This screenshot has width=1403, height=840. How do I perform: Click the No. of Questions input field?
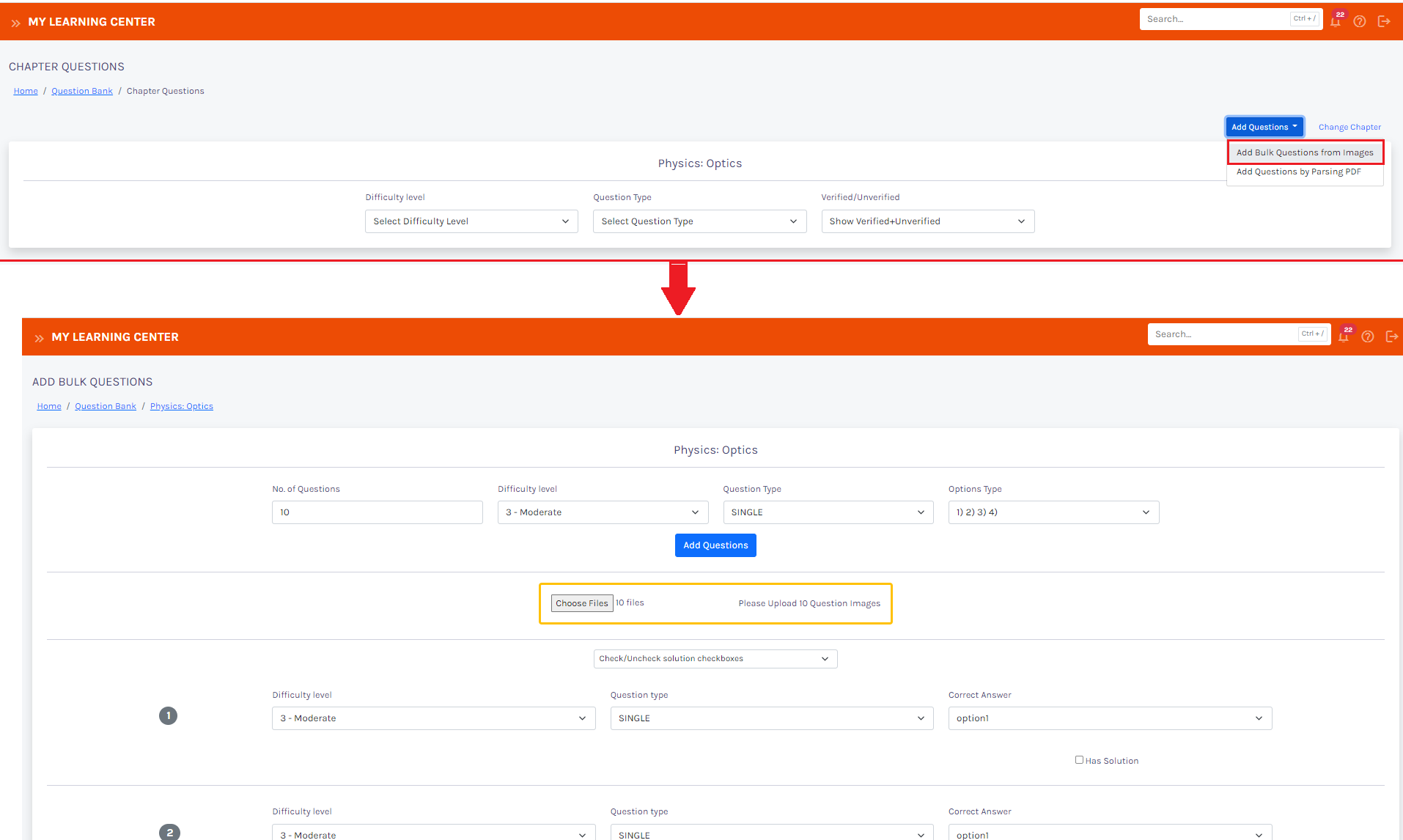pyautogui.click(x=377, y=512)
